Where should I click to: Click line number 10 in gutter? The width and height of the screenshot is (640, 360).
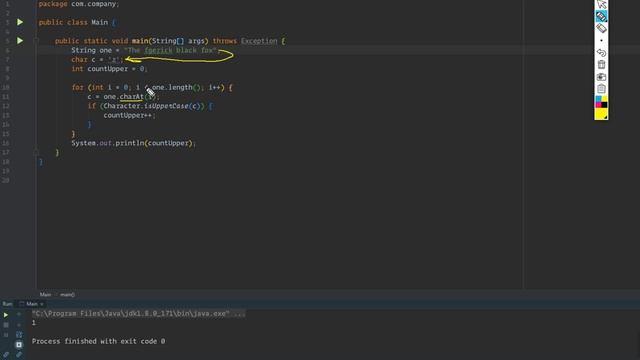[6, 87]
